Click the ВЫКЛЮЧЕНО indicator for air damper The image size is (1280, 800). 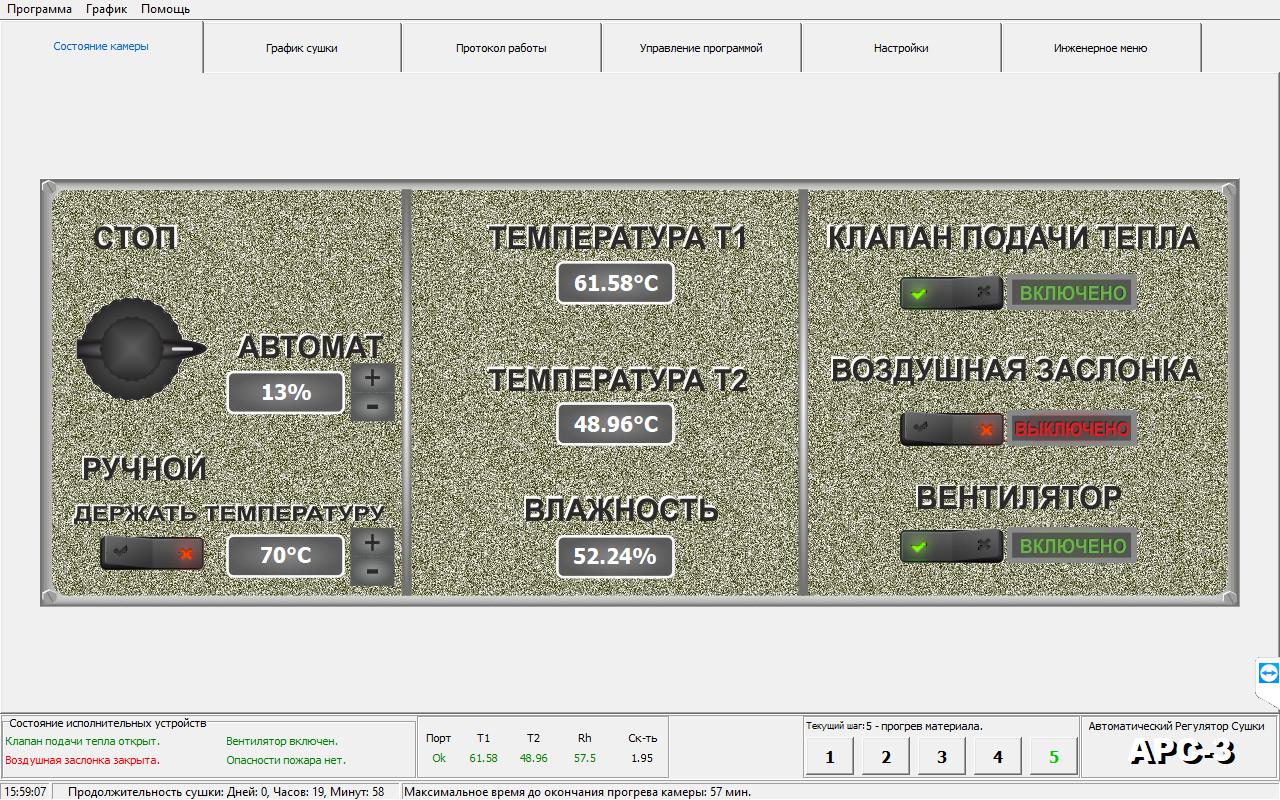pyautogui.click(x=1073, y=429)
